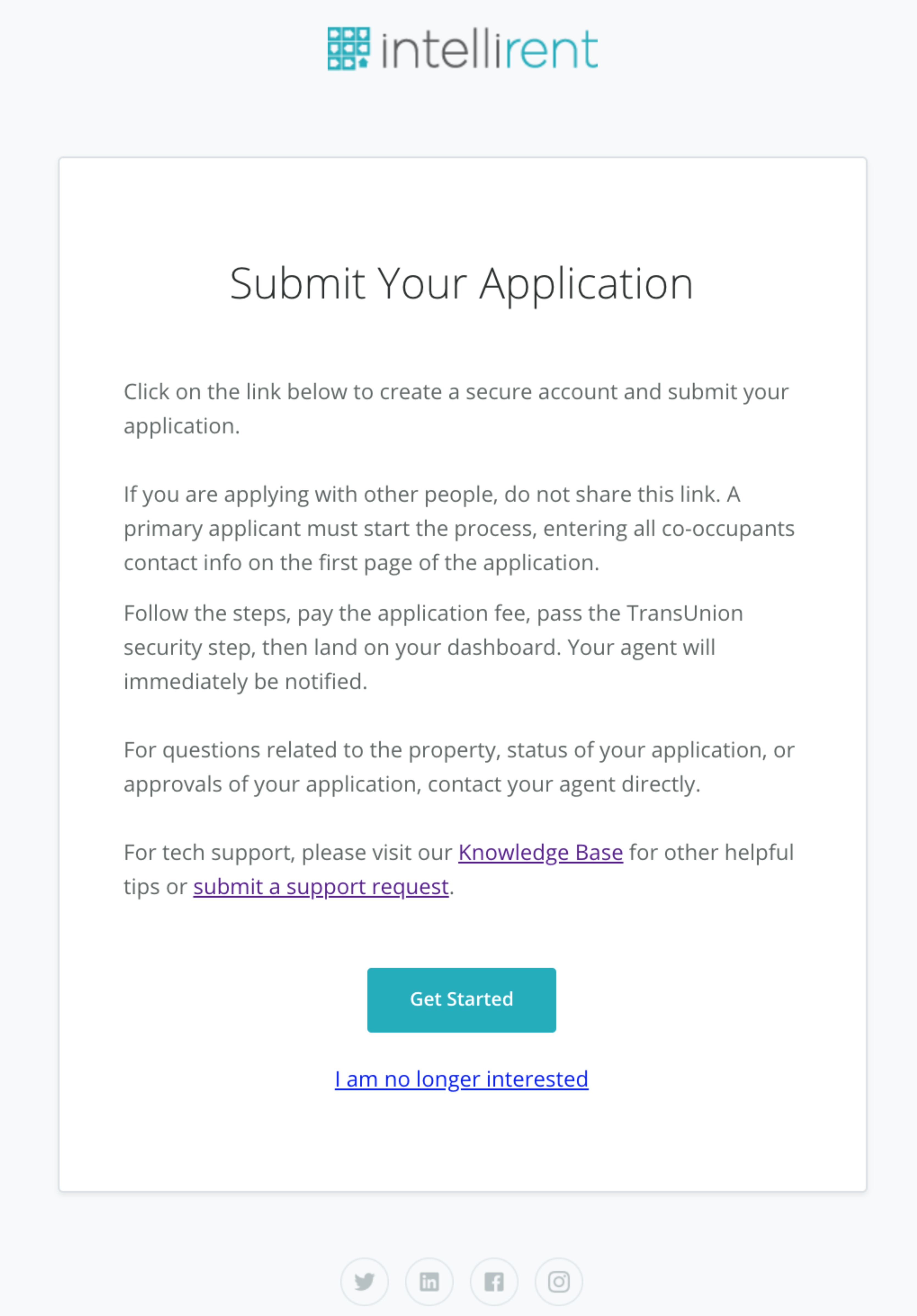Select the I am no longer interested link
The width and height of the screenshot is (917, 1316).
(462, 1079)
